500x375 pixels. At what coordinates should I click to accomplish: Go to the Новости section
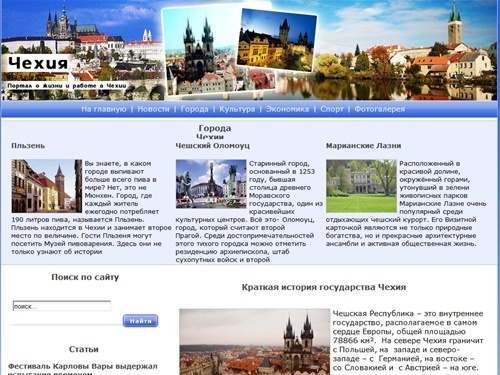click(153, 109)
